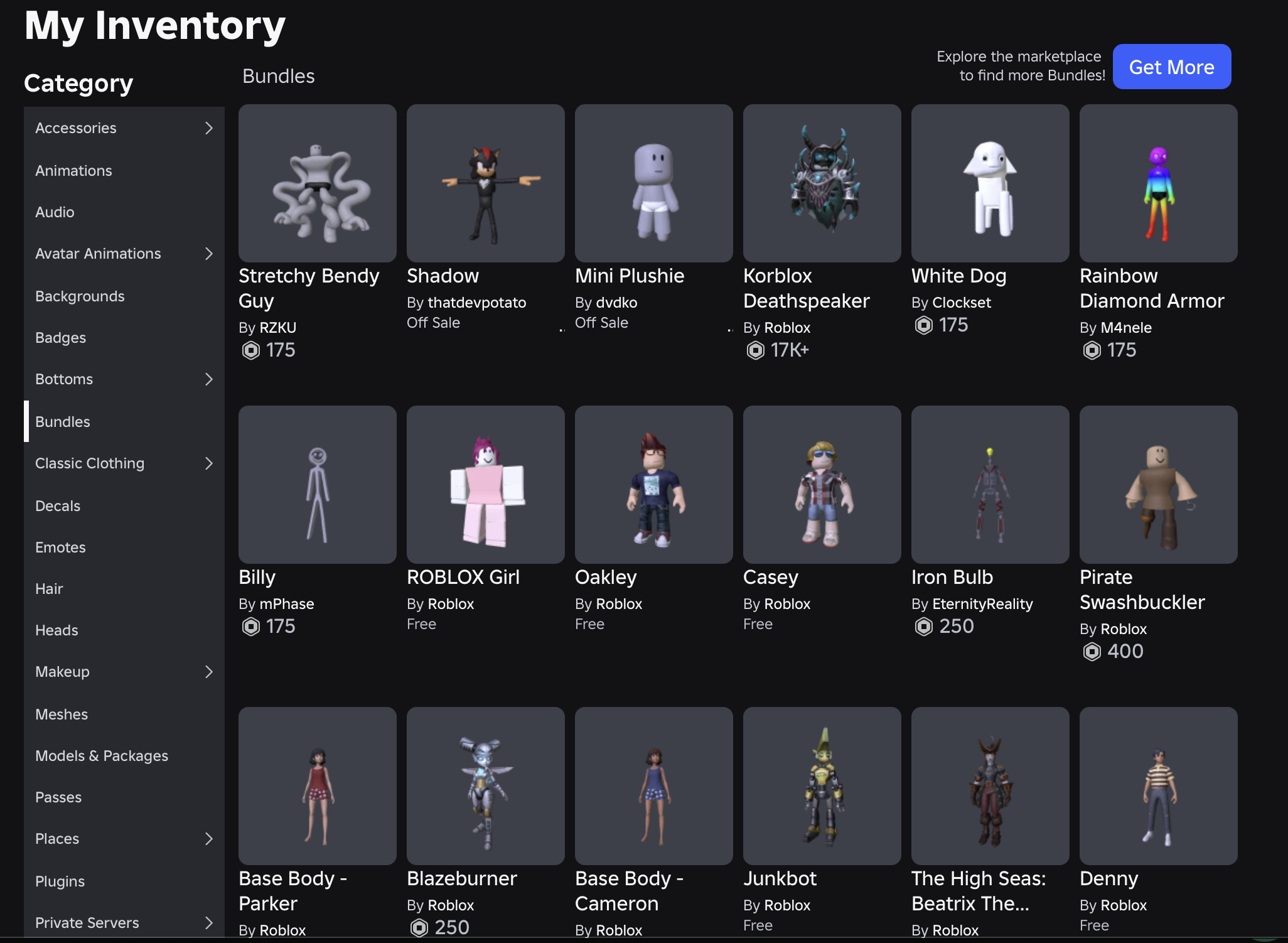Open the Stretchy Bendy Guy bundle thumbnail
This screenshot has width=1288, height=943.
coord(318,183)
